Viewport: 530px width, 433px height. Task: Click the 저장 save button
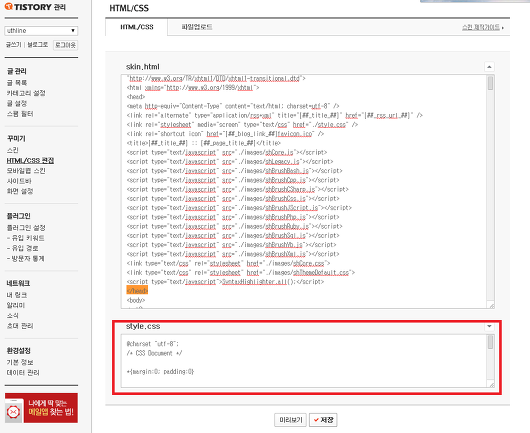pyautogui.click(x=323, y=420)
